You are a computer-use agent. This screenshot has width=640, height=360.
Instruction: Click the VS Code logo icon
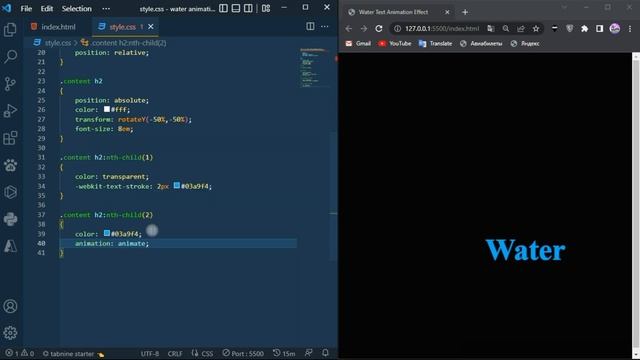pyautogui.click(x=7, y=8)
